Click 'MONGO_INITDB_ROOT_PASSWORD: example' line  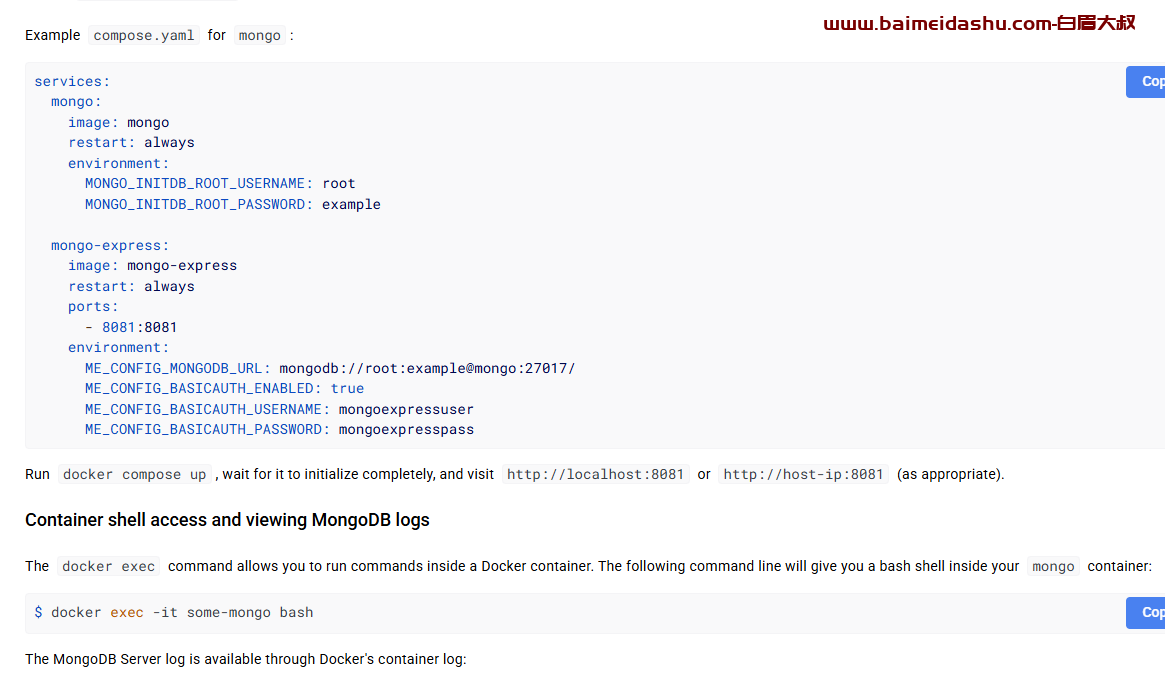(x=233, y=204)
